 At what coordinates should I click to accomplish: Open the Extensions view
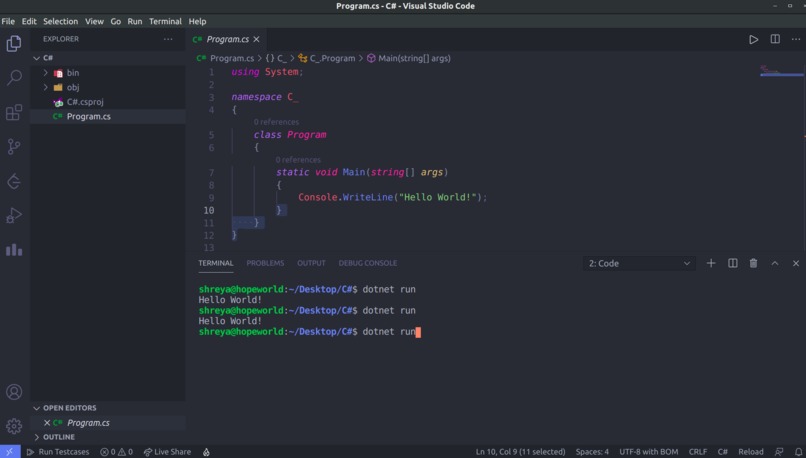(x=14, y=112)
